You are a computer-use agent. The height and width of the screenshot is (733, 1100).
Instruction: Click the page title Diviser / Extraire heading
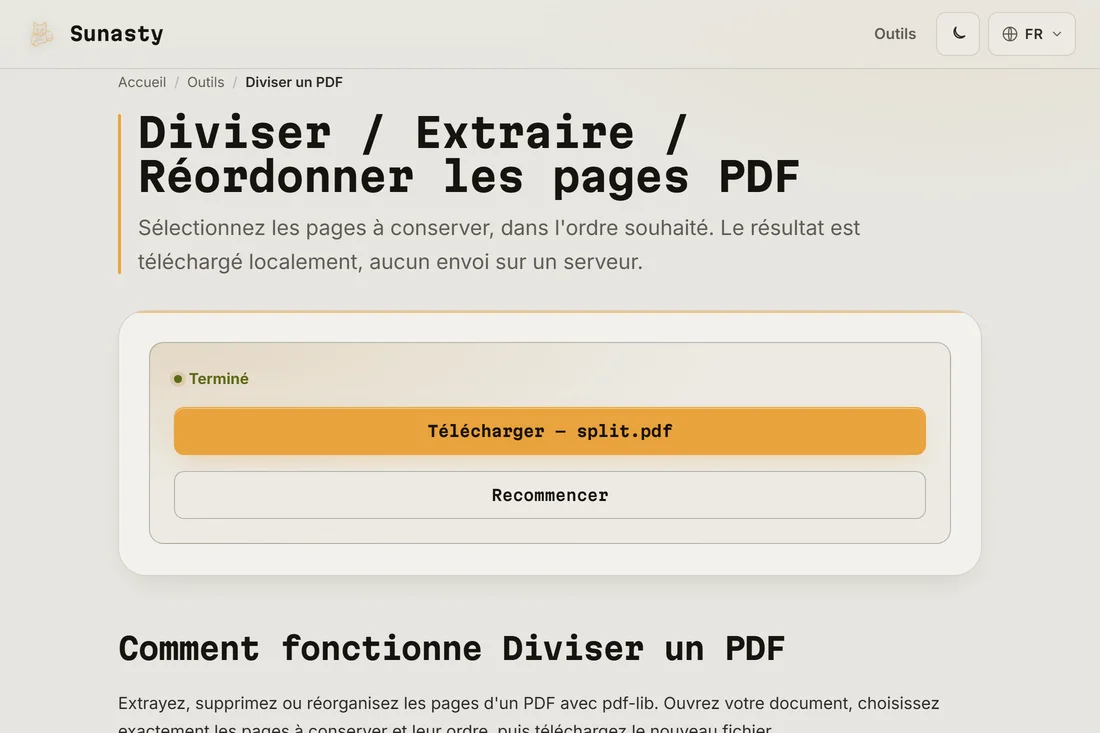click(x=469, y=154)
